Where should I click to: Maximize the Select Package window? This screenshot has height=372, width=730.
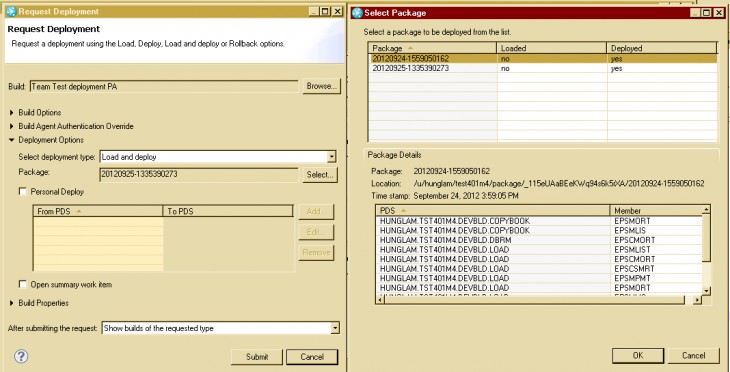tap(706, 13)
